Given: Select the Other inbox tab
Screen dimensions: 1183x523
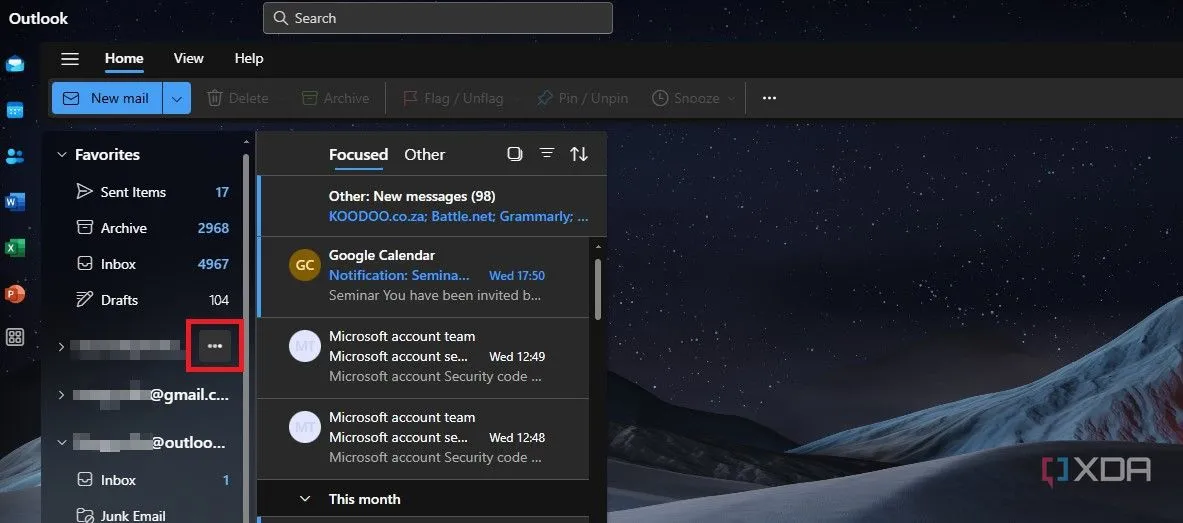Looking at the screenshot, I should pos(425,155).
